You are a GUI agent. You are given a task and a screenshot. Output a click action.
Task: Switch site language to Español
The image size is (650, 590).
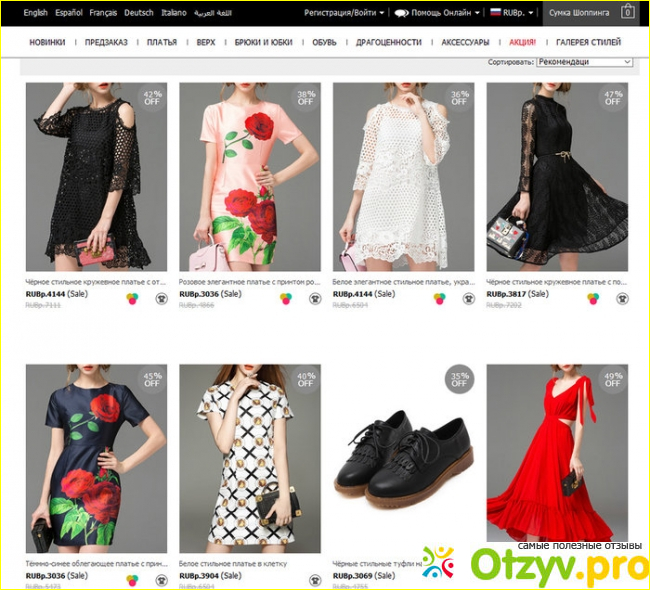69,13
